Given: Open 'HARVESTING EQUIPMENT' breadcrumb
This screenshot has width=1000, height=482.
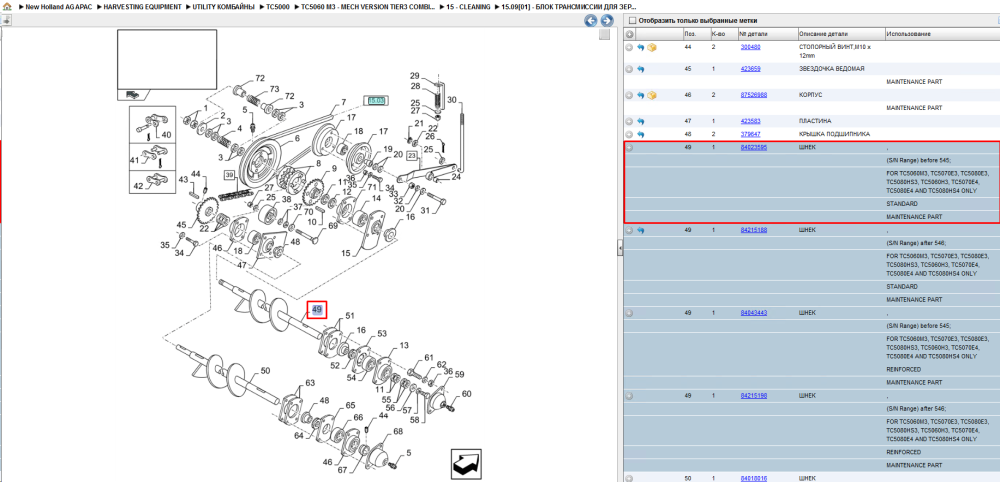Looking at the screenshot, I should pyautogui.click(x=142, y=6).
